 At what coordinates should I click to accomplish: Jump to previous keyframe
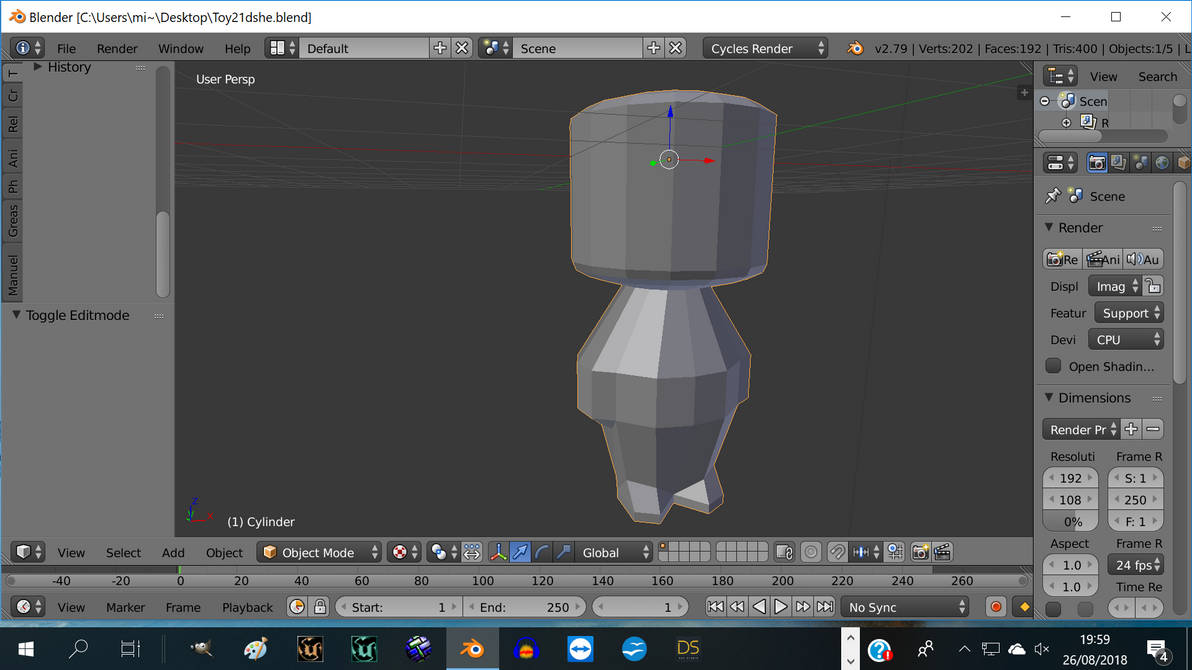(x=737, y=607)
